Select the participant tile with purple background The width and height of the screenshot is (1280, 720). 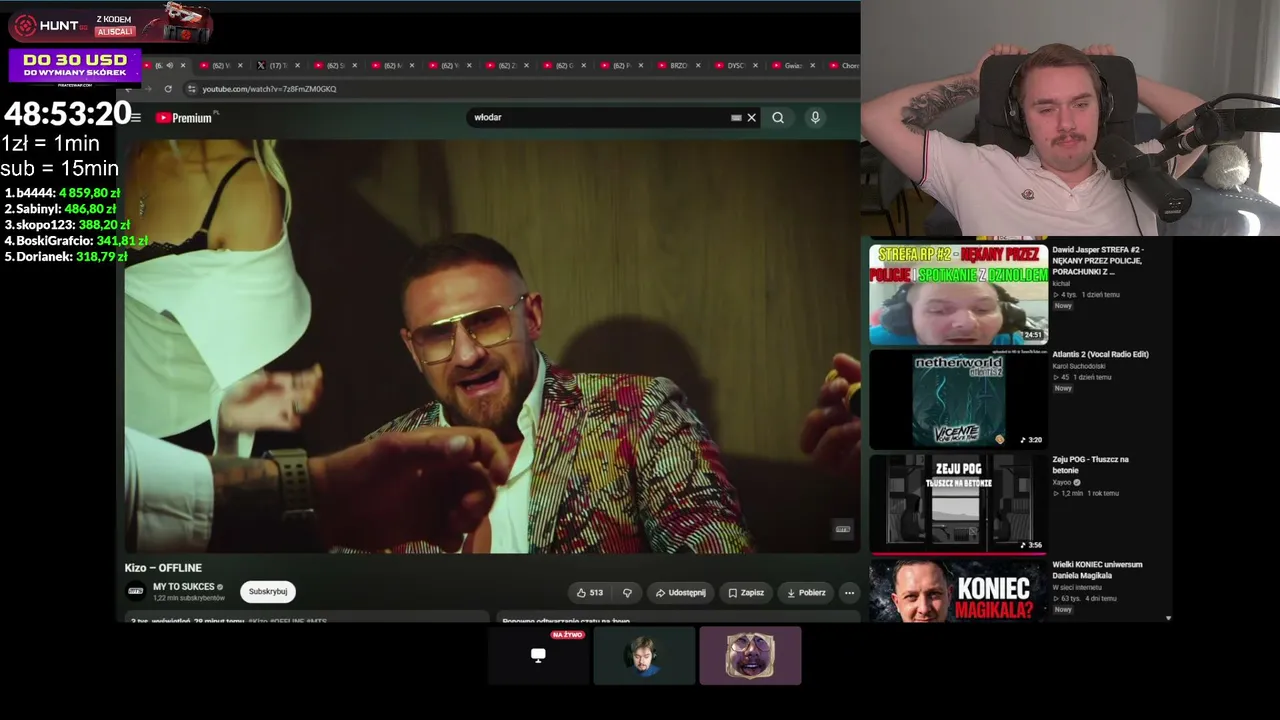coord(750,656)
